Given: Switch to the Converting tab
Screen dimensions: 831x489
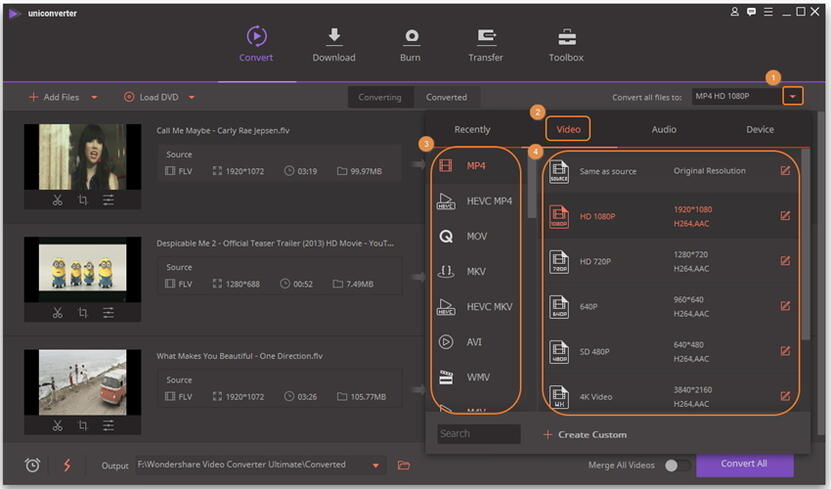Looking at the screenshot, I should click(x=380, y=97).
